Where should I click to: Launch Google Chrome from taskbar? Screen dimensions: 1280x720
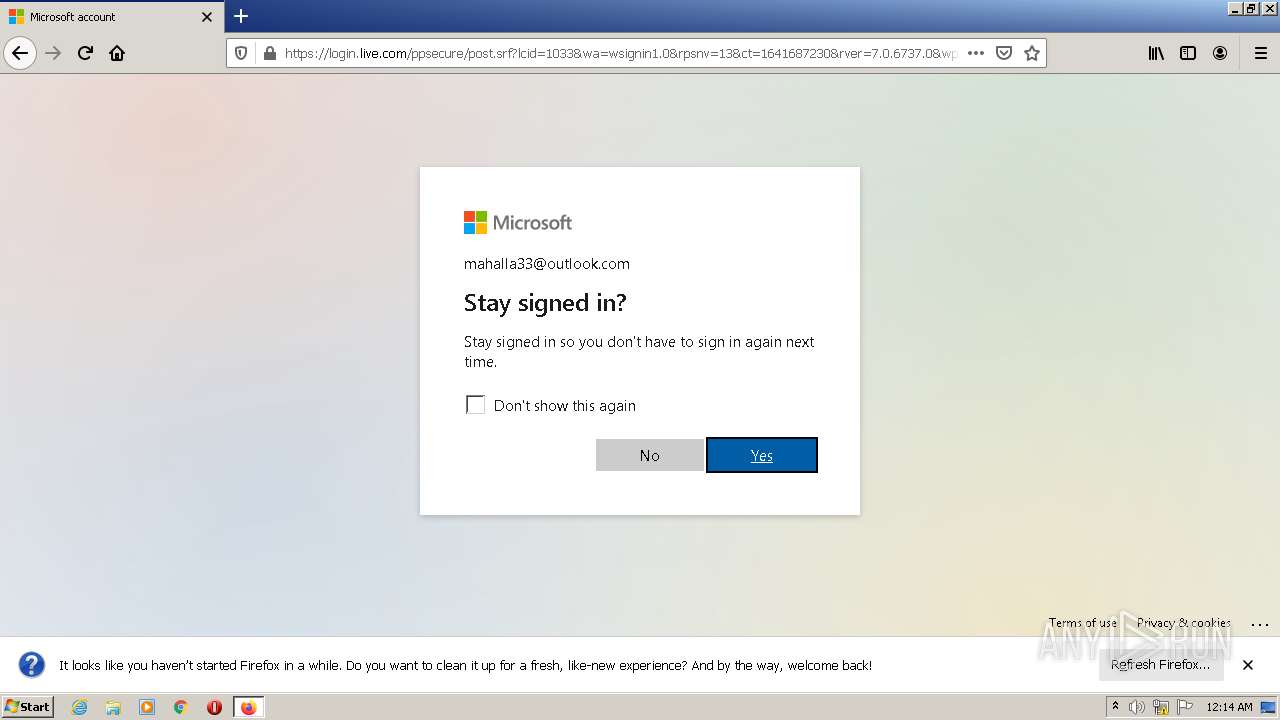181,707
